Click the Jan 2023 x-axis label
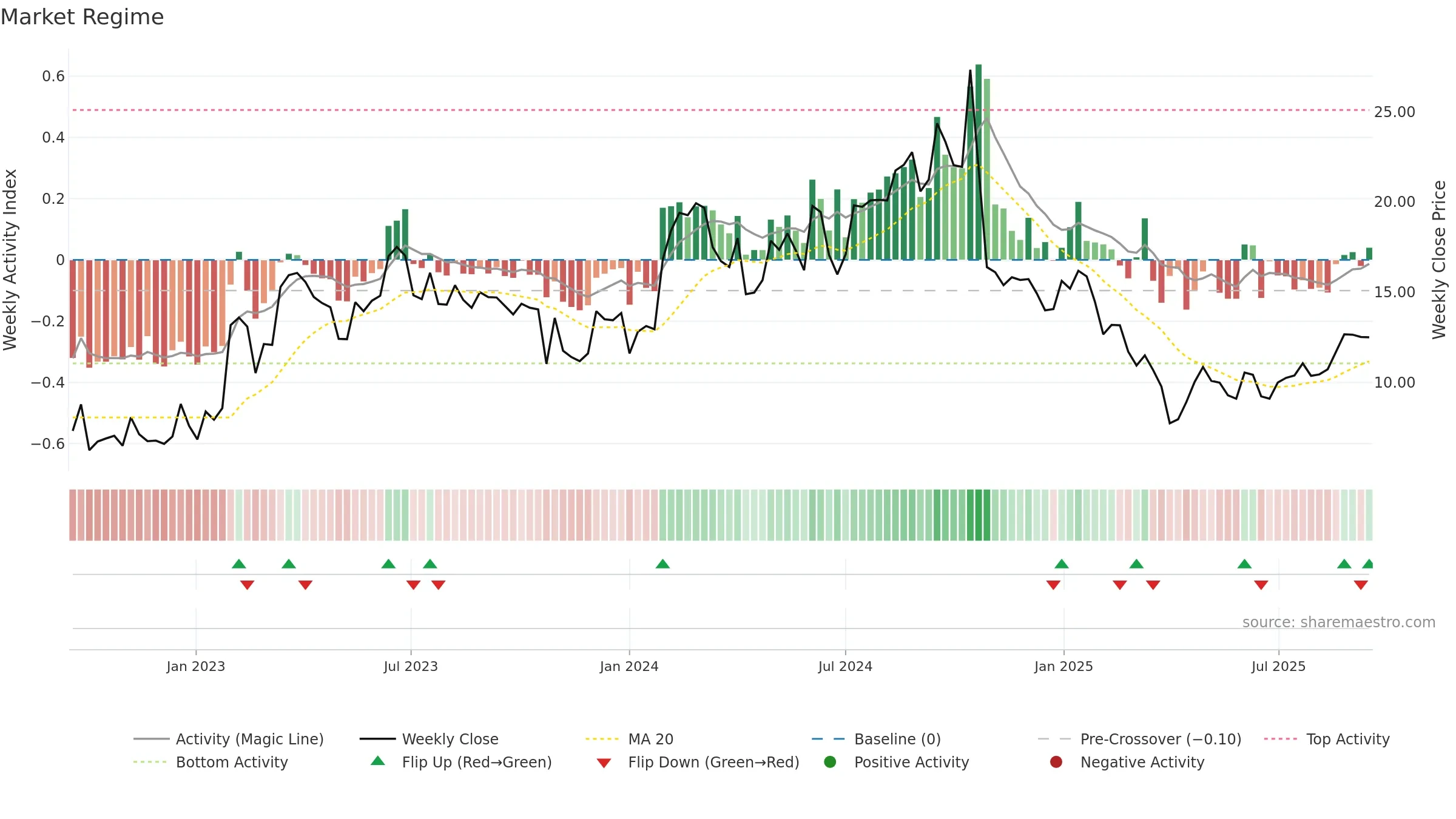Screen dimensions: 1456x819 point(196,666)
